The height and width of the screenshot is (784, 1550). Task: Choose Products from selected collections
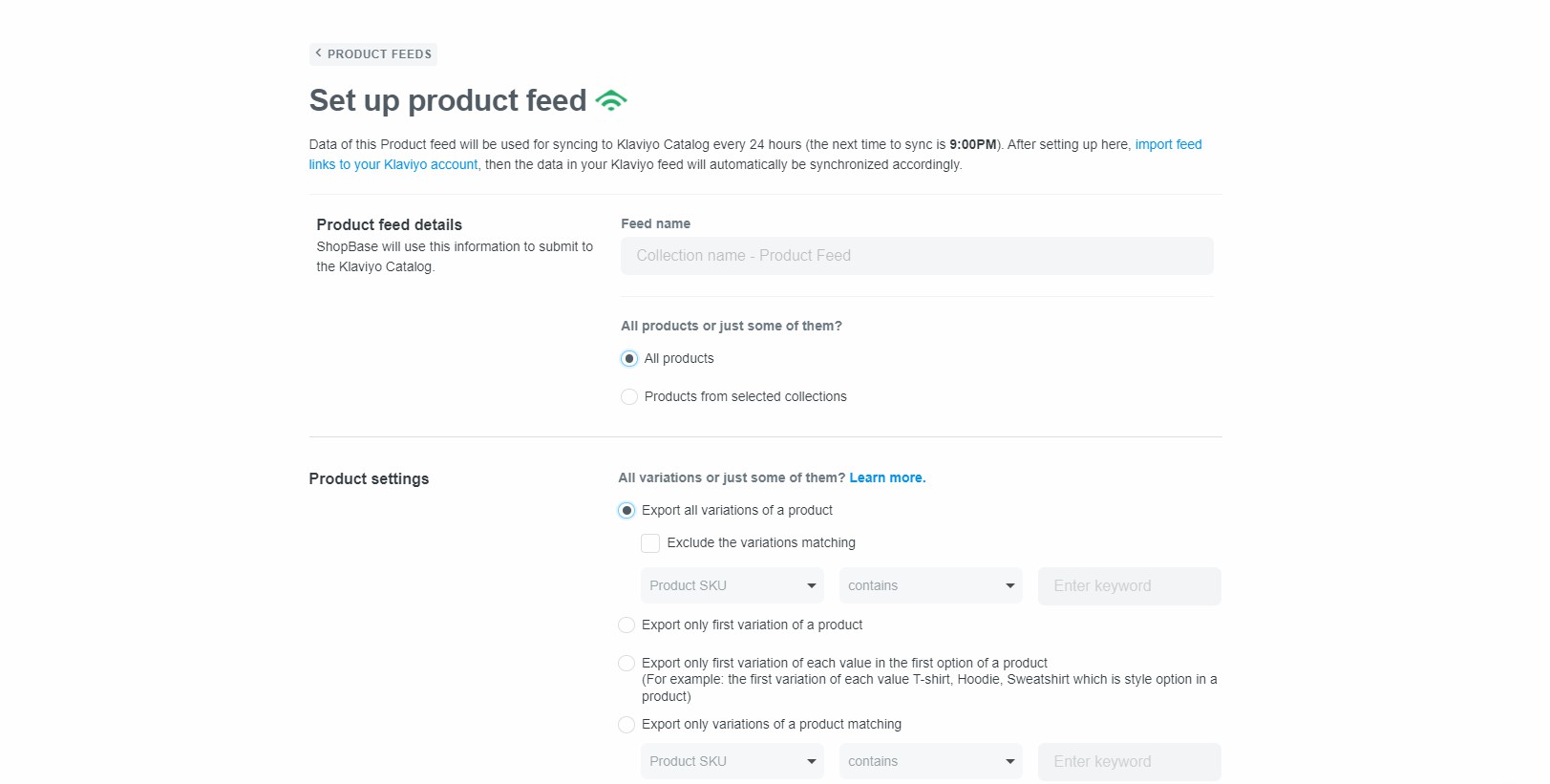coord(629,397)
